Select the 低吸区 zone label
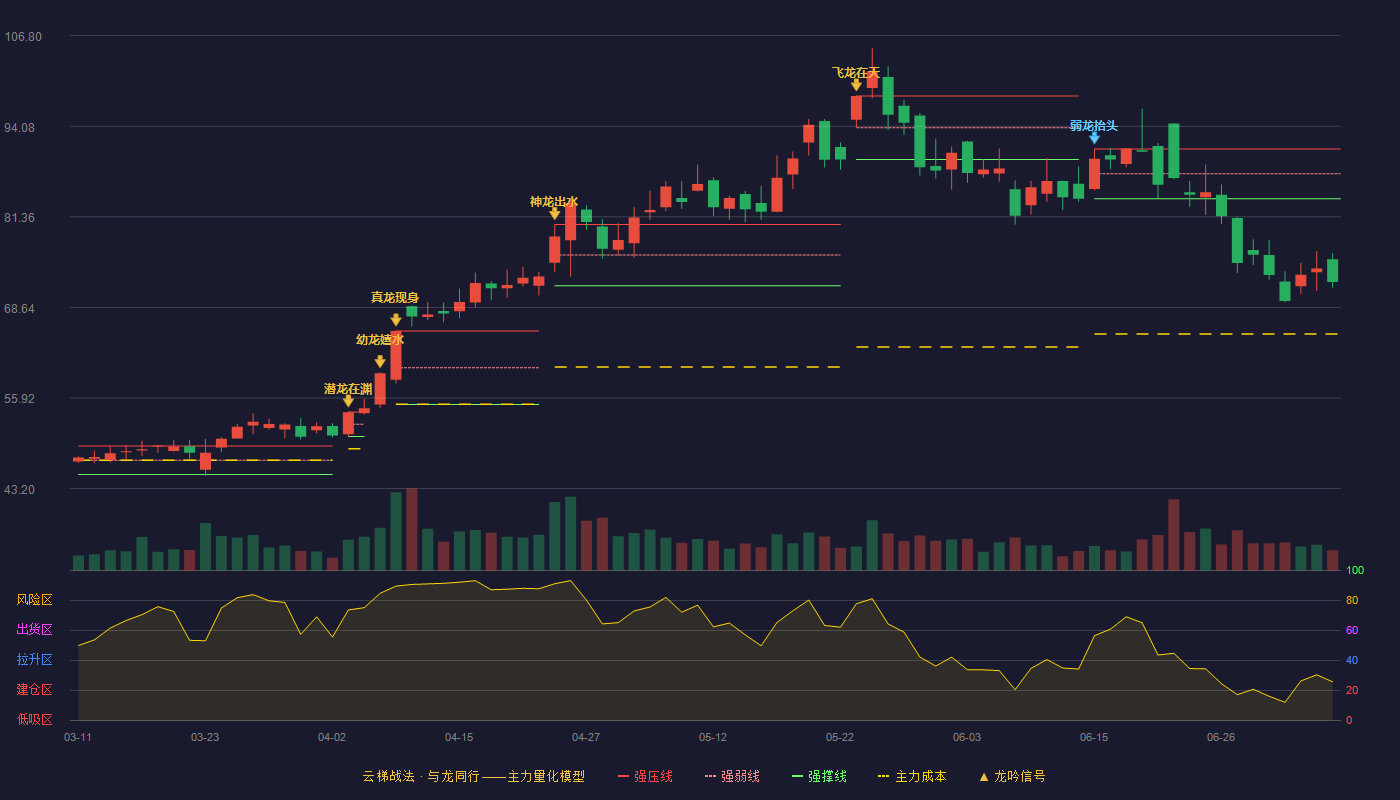 (x=35, y=719)
